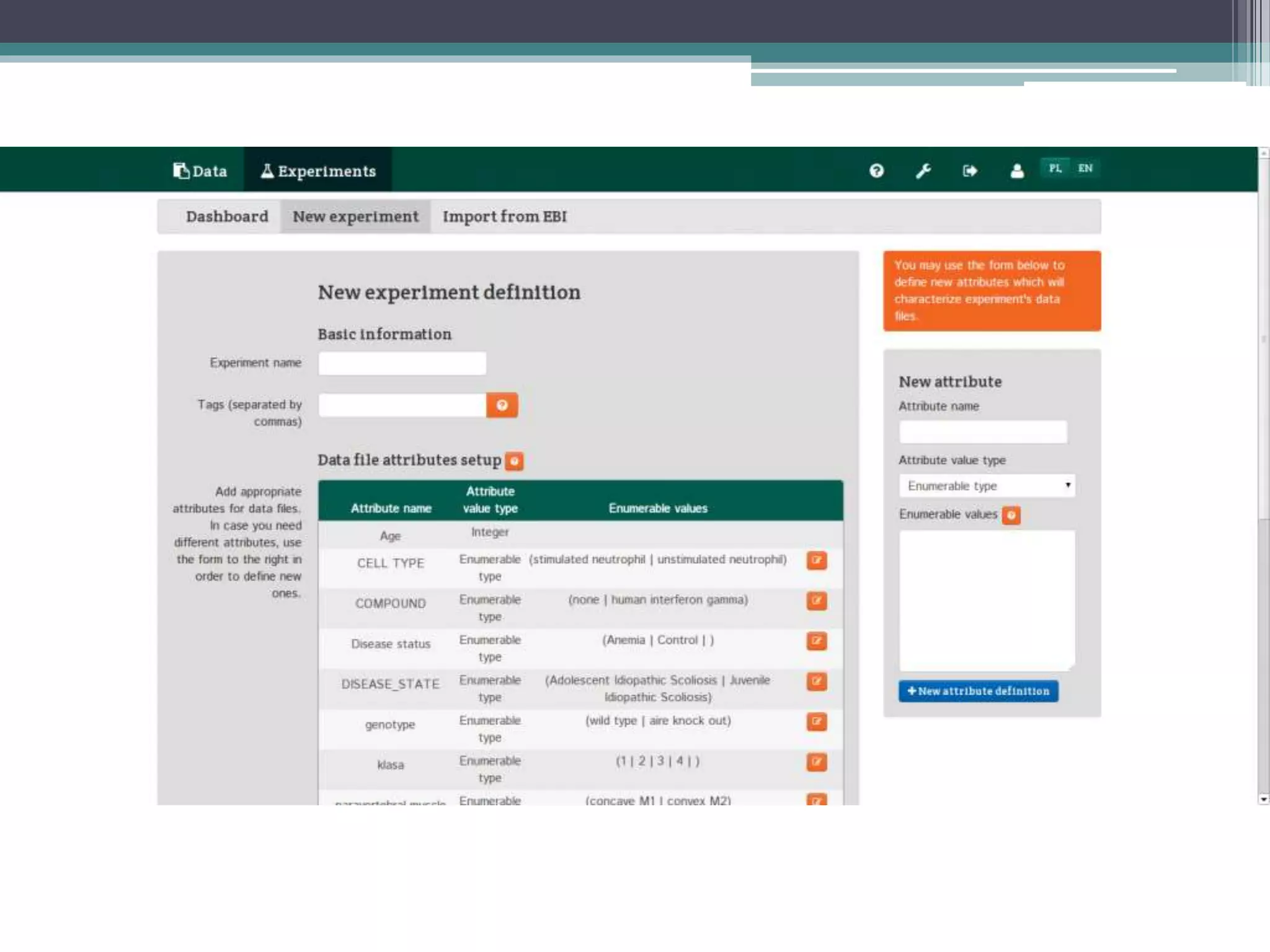1270x952 pixels.
Task: Click the tags help icon button
Action: tap(502, 405)
